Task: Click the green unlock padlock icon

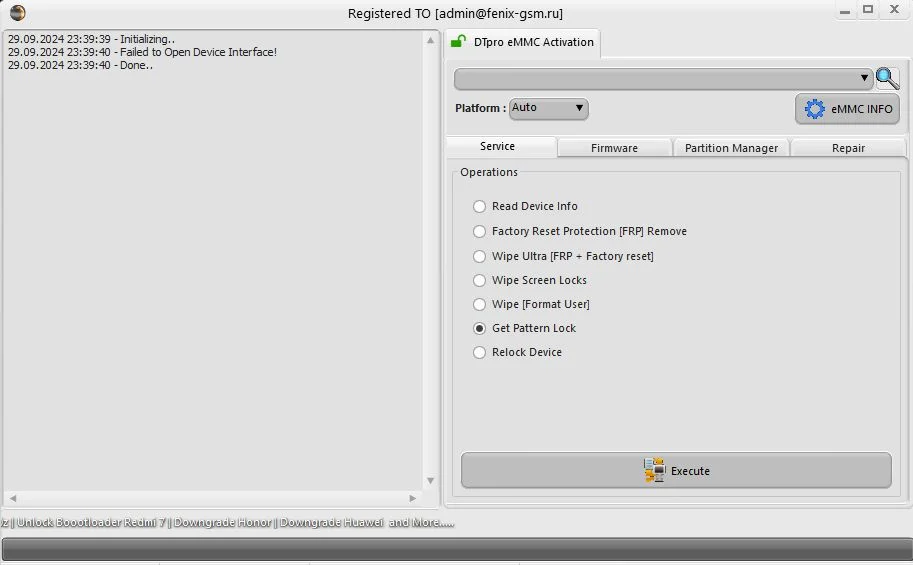Action: pyautogui.click(x=458, y=41)
